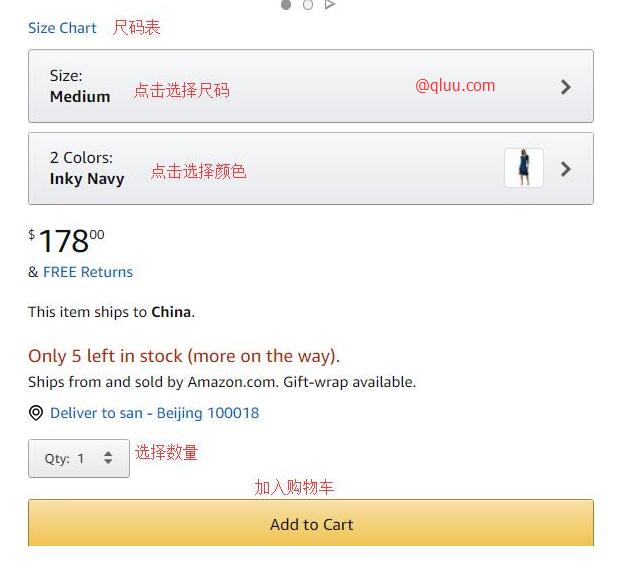Click Deliver to san - Beijing 100018

(x=154, y=413)
